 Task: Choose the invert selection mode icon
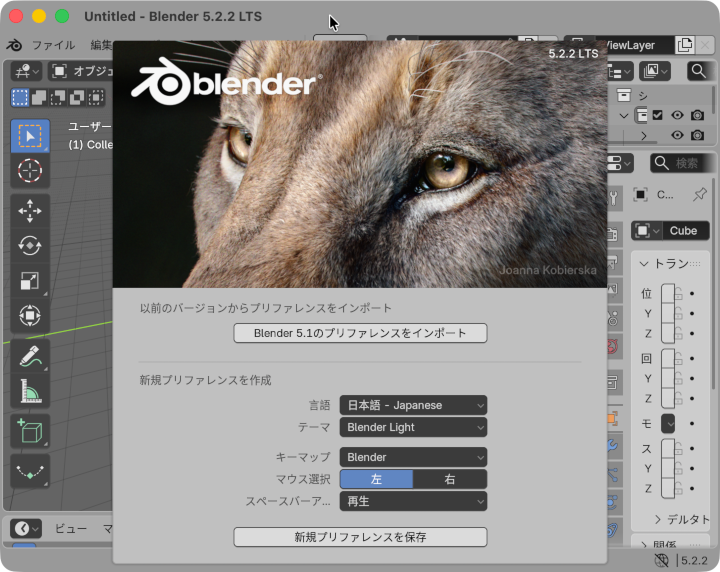coord(77,97)
